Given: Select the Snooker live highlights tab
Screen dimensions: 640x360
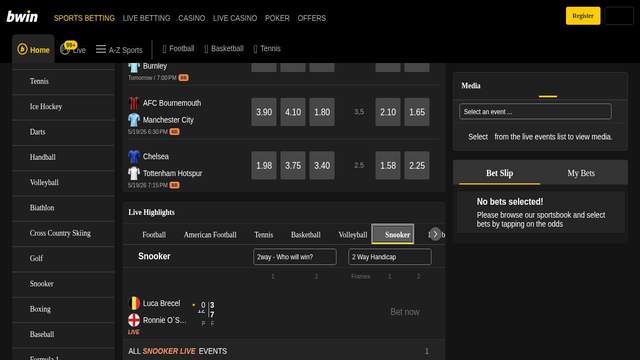Looking at the screenshot, I should click(393, 234).
